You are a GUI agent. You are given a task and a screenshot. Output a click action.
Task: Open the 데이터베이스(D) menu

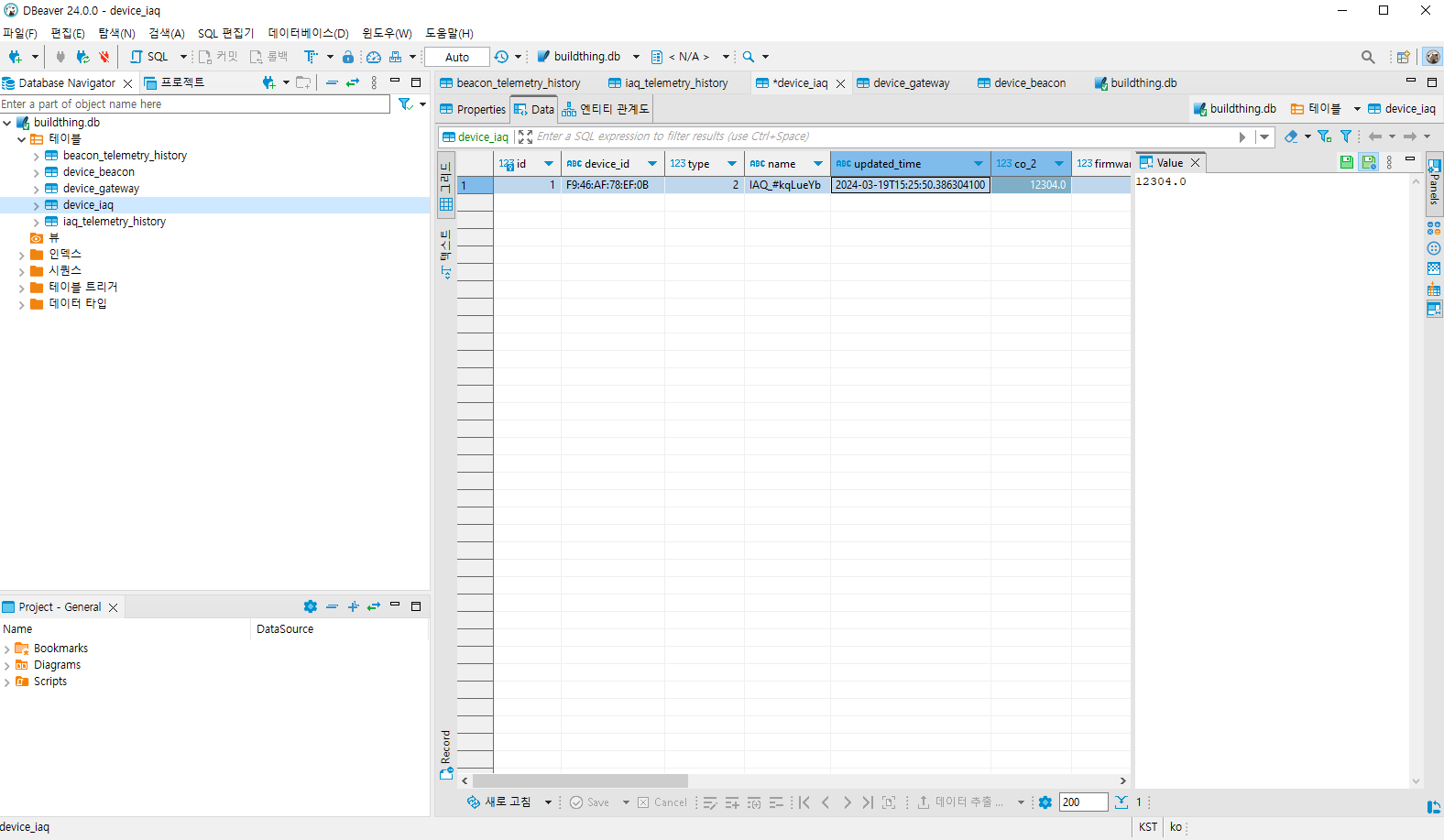(x=308, y=33)
